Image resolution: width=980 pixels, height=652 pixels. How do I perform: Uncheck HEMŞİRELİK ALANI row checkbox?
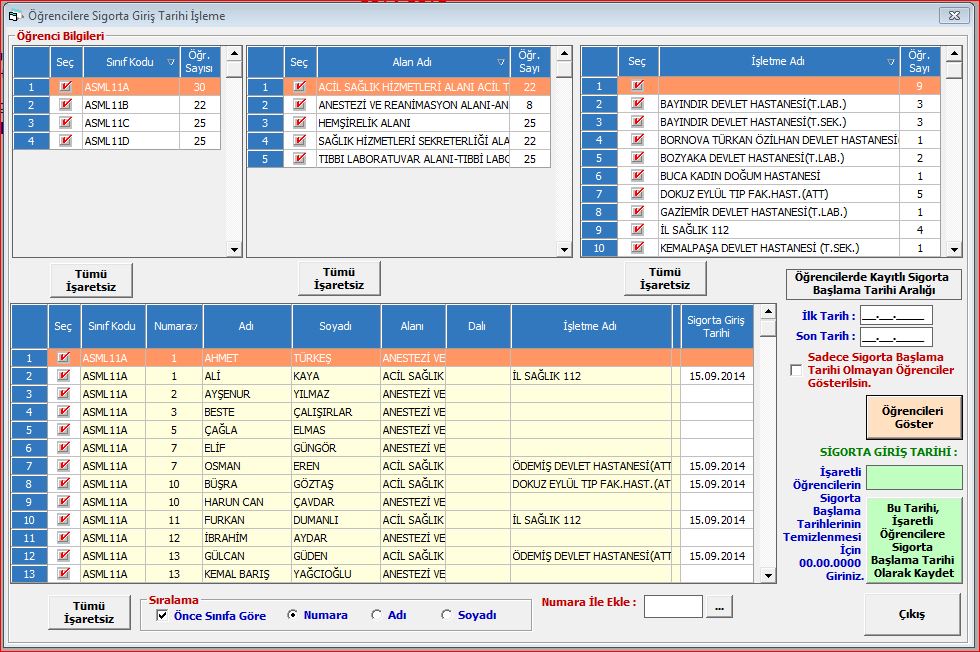299,123
